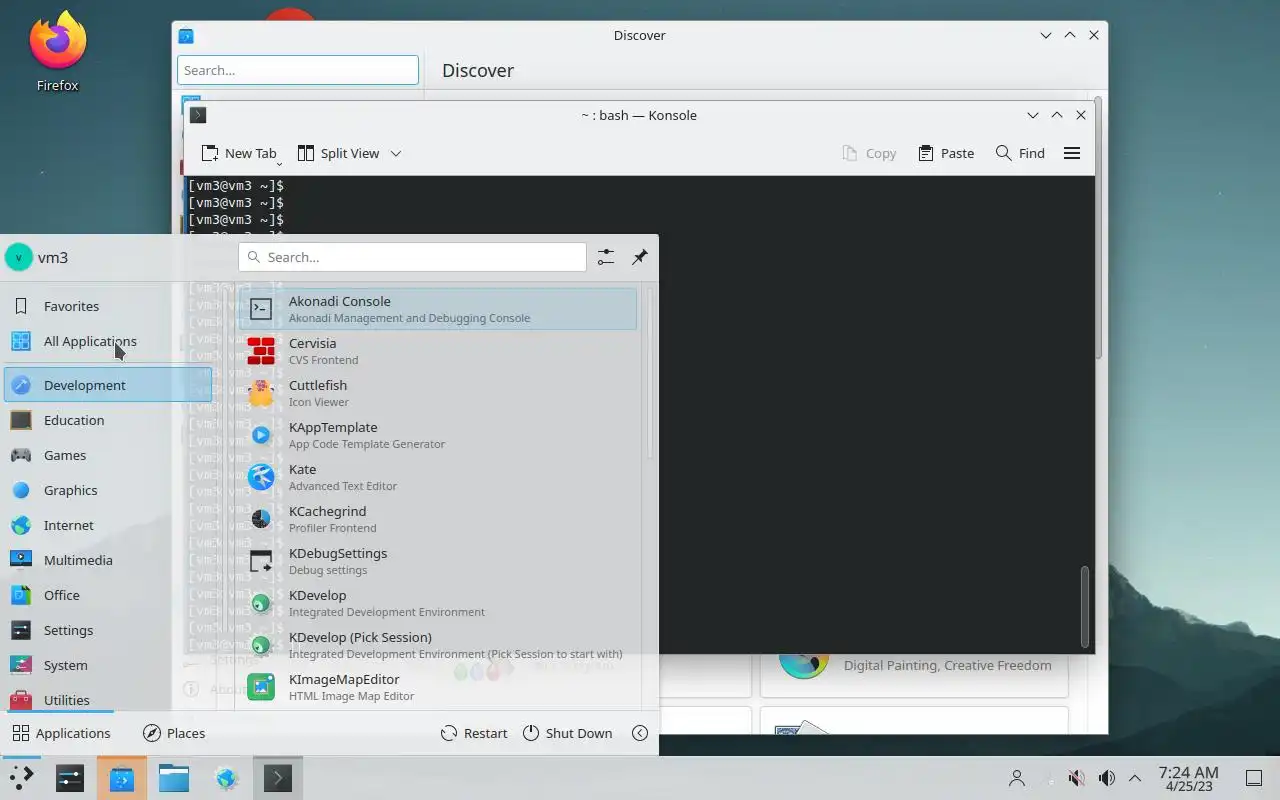Viewport: 1280px width, 800px height.
Task: Select Settings category in launcher
Action: pos(107,630)
